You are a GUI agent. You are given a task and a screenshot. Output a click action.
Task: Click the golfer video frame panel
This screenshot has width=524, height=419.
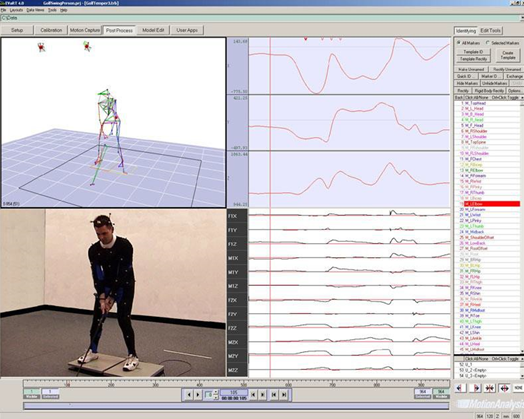[113, 293]
